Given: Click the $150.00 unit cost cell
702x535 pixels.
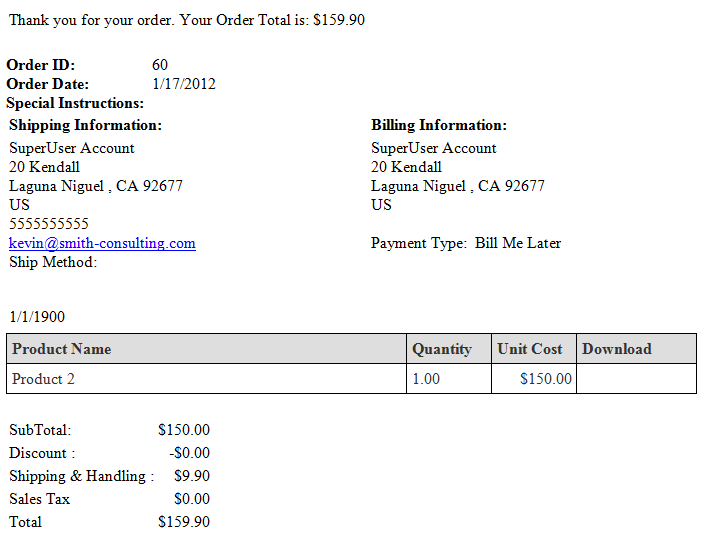Looking at the screenshot, I should pyautogui.click(x=534, y=379).
